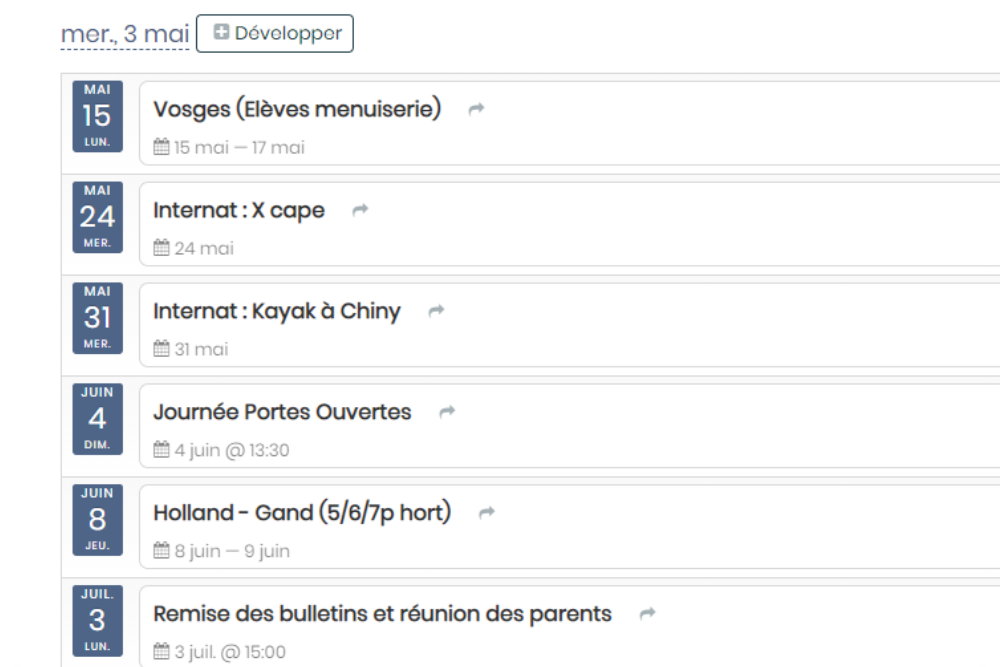Select the MAI 24 MER. date badge

[98, 217]
